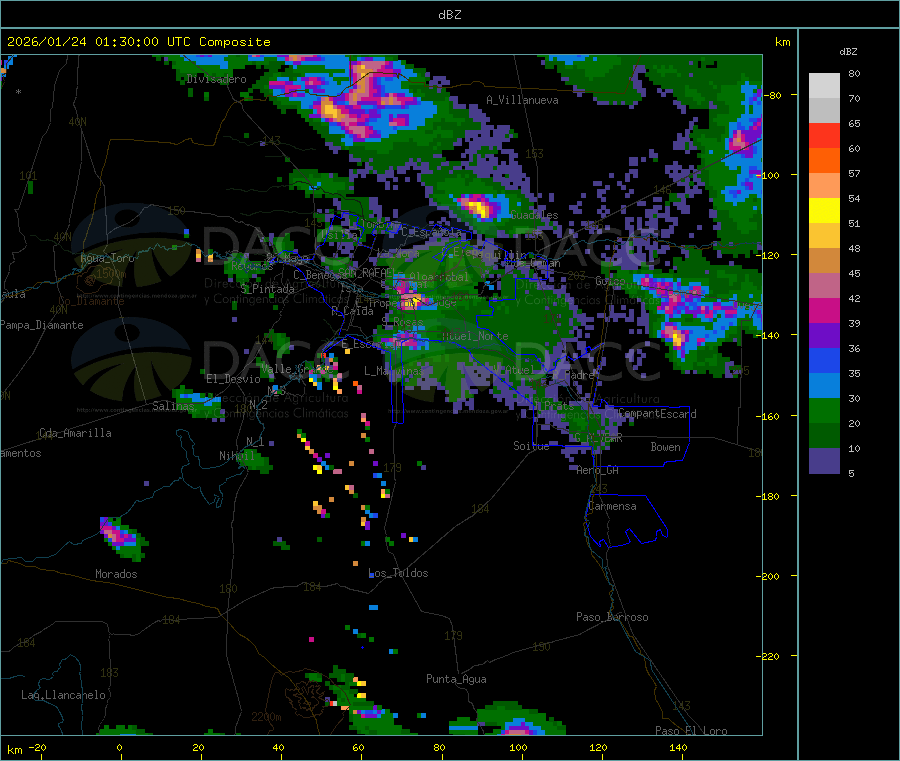Click the orange 57-60 dBZ legend swatch

coord(824,161)
